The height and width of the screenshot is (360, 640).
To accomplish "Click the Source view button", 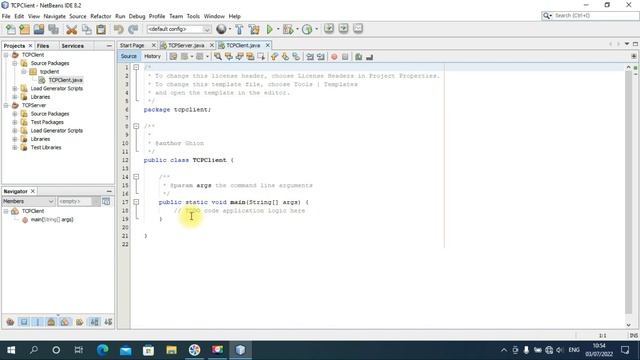I will click(129, 56).
